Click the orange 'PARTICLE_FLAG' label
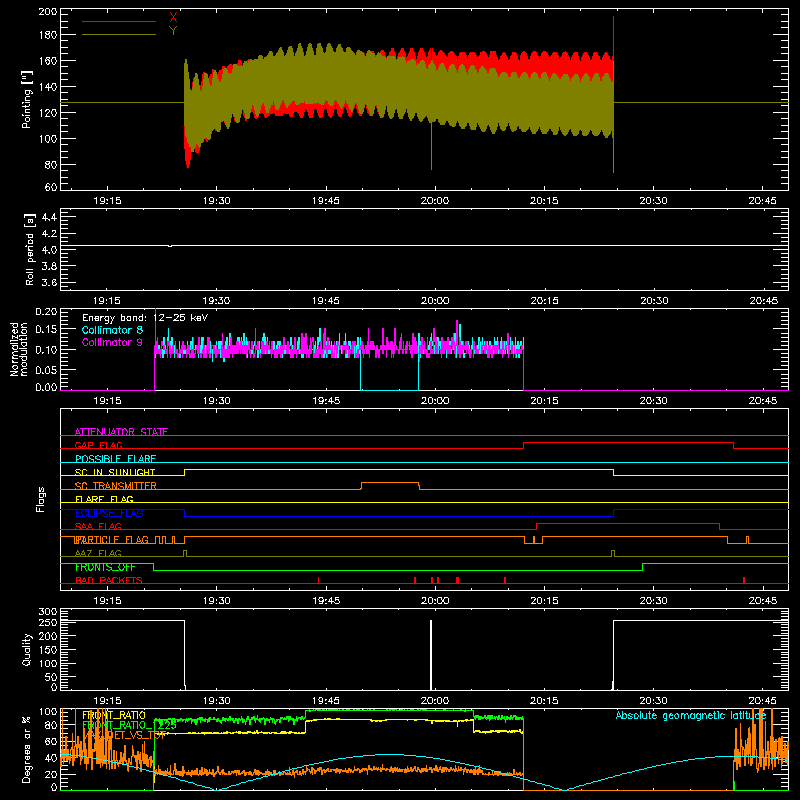This screenshot has width=800, height=800. (112, 539)
